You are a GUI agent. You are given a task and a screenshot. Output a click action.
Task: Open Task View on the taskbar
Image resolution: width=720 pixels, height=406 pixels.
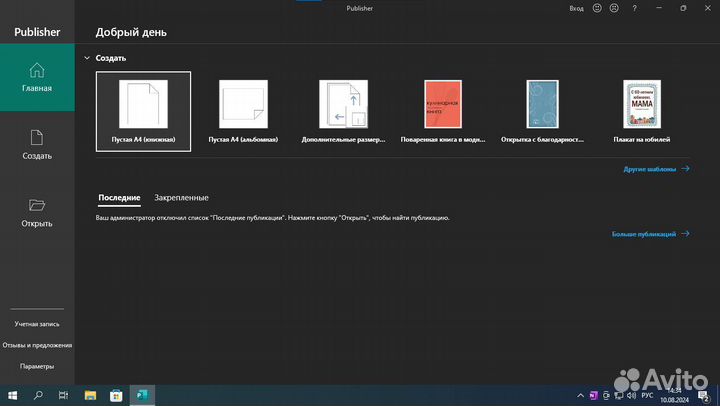pyautogui.click(x=63, y=395)
